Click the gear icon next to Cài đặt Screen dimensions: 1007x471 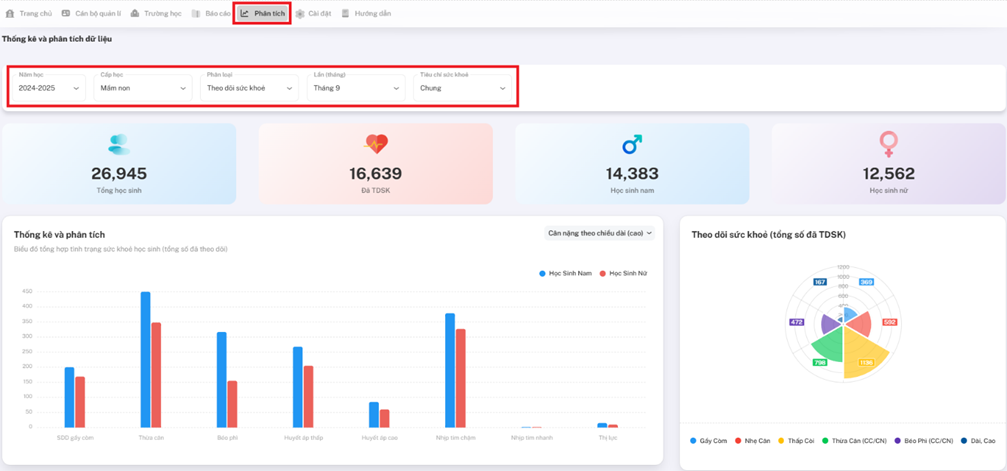[x=300, y=14]
